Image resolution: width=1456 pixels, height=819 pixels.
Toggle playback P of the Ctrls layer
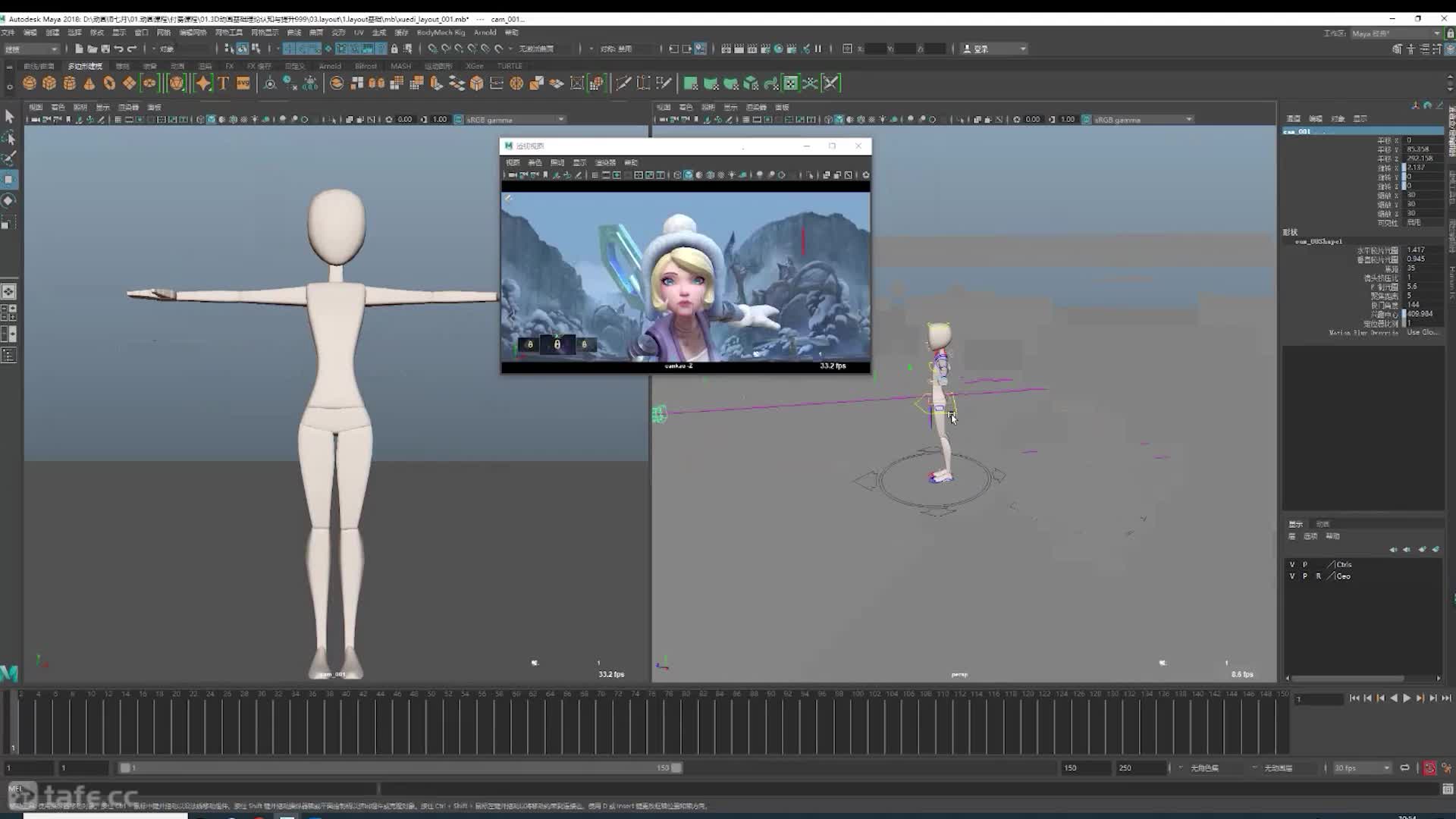(x=1305, y=564)
